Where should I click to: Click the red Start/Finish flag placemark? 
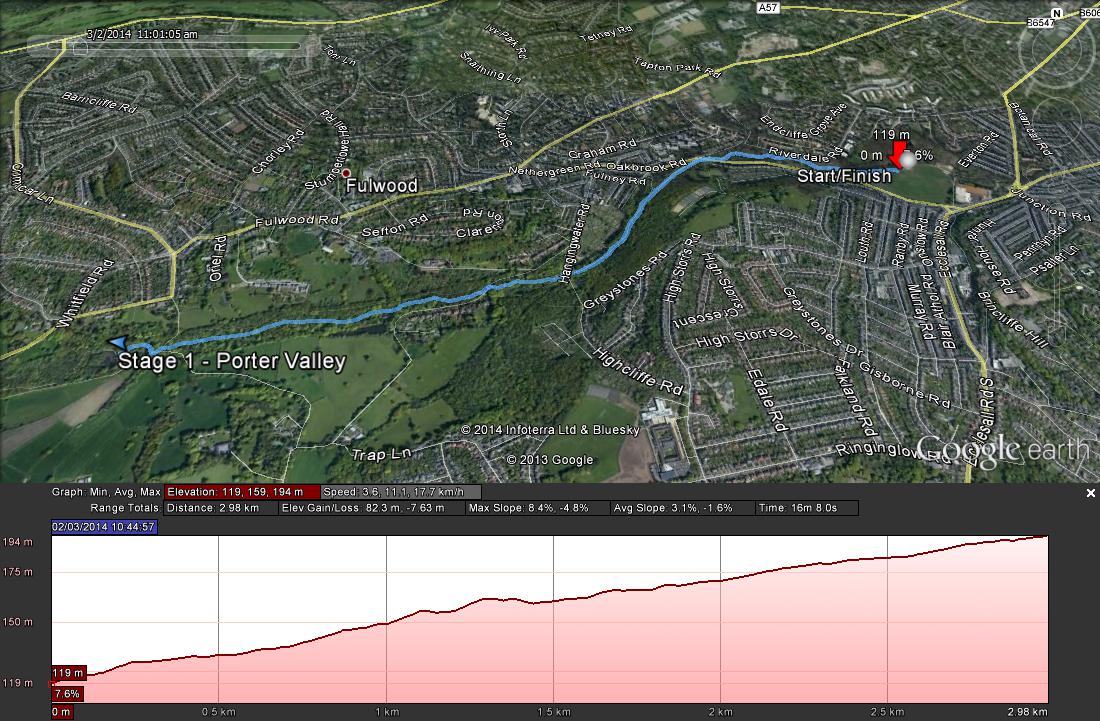896,155
